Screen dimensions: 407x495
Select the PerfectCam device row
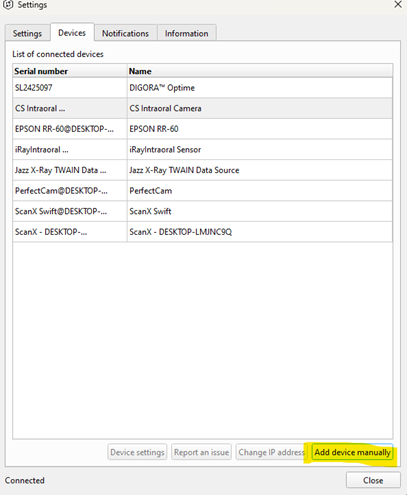click(203, 191)
